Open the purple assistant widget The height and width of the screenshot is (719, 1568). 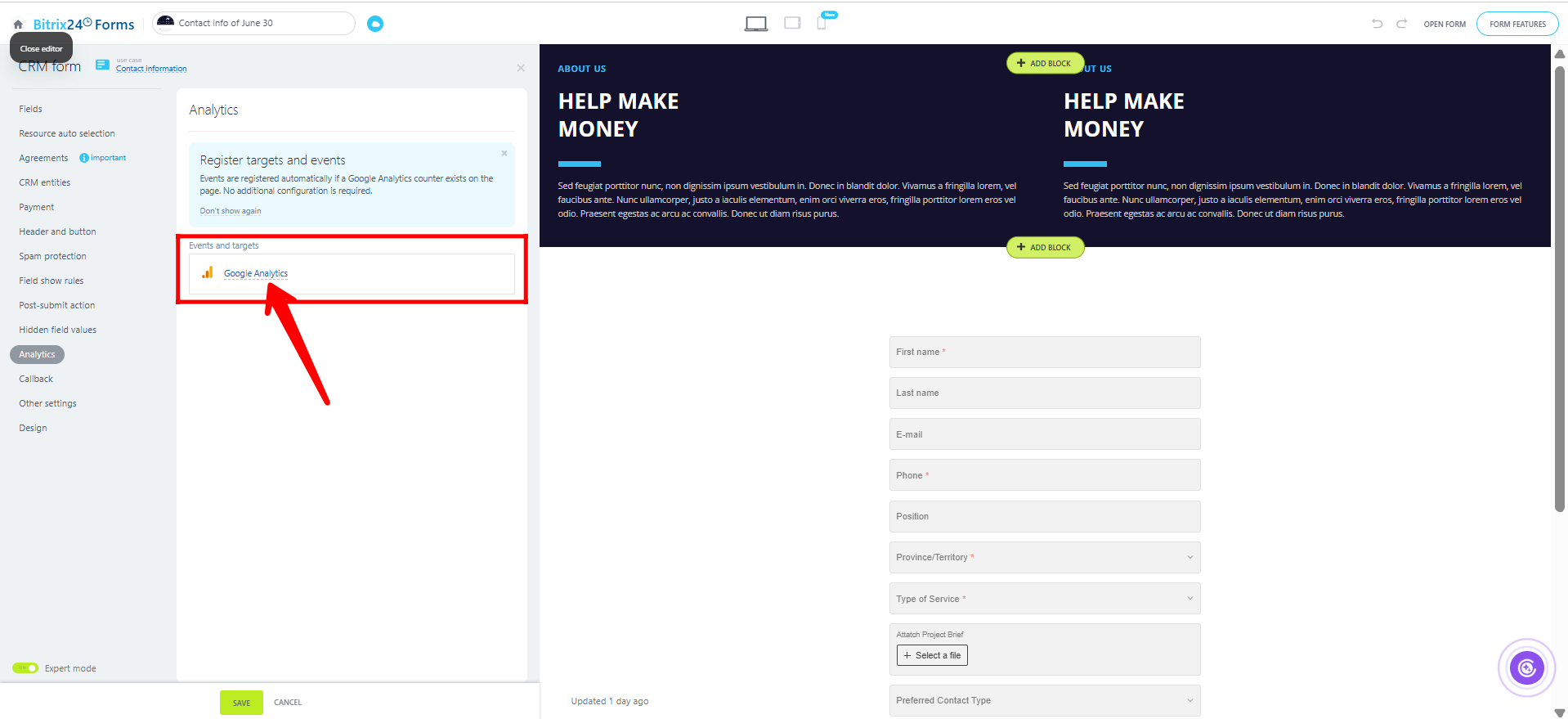click(x=1526, y=668)
